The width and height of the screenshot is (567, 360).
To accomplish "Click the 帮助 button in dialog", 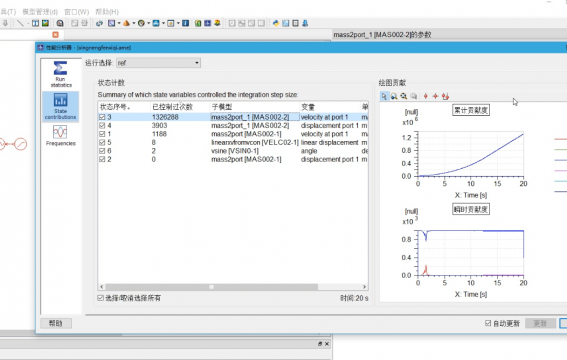I will 56,323.
